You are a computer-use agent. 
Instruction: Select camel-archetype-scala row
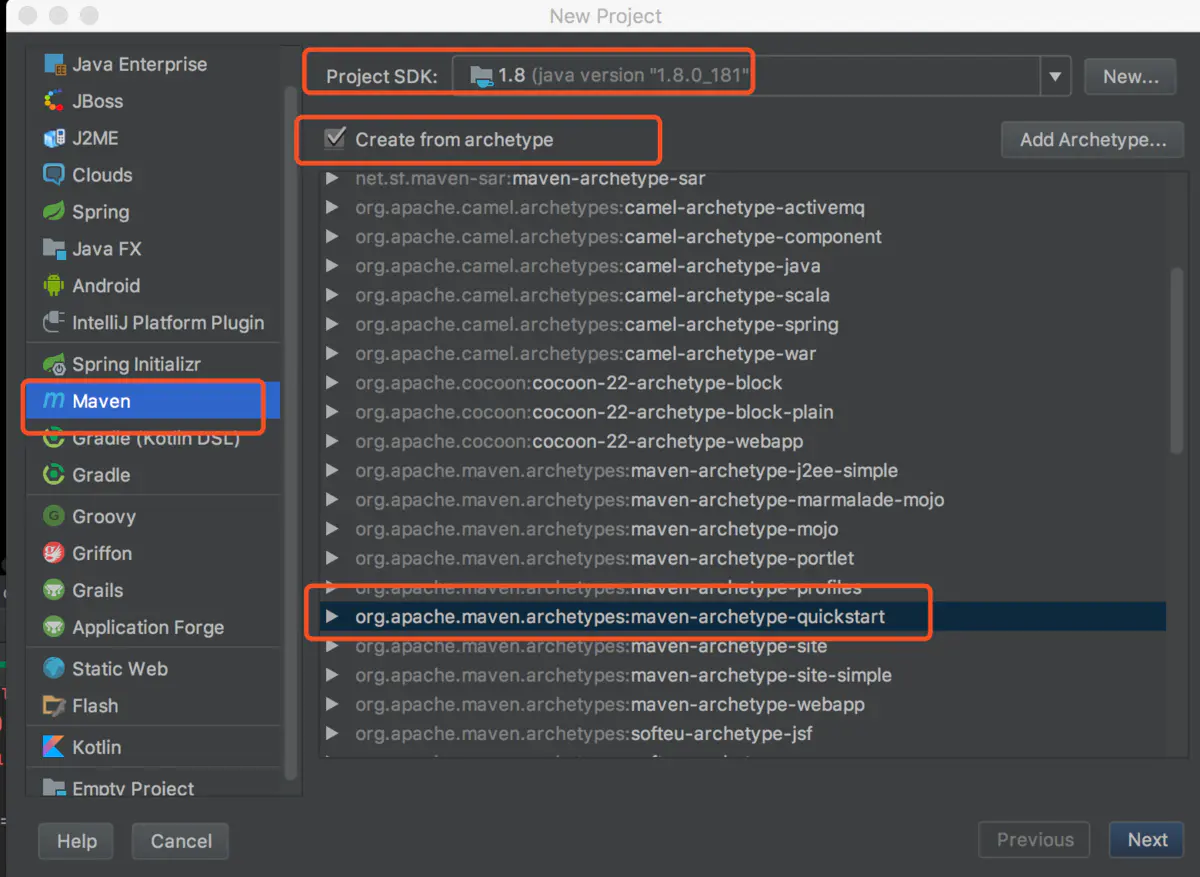[742, 295]
